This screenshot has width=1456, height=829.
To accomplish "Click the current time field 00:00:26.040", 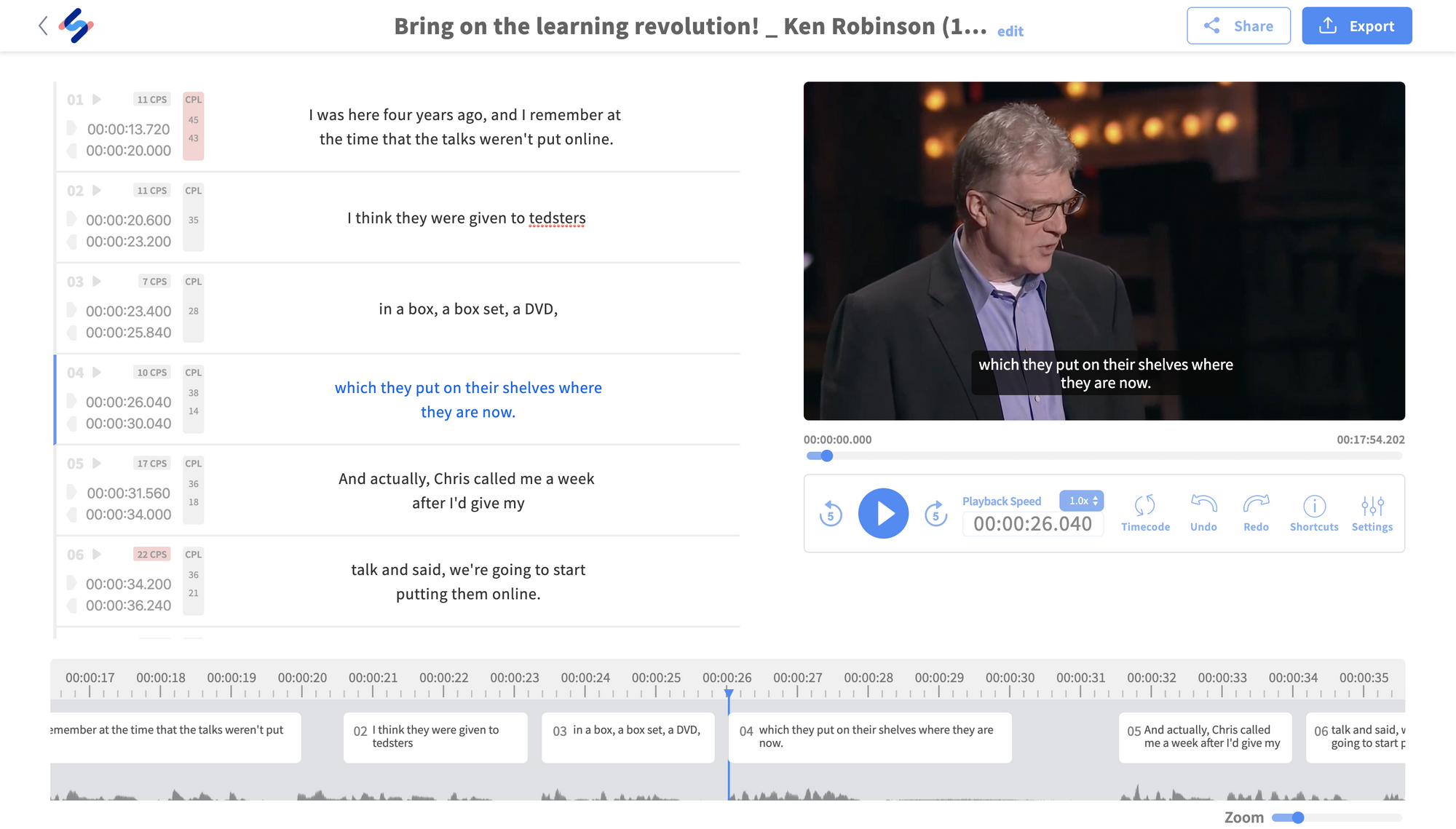I will (1032, 524).
